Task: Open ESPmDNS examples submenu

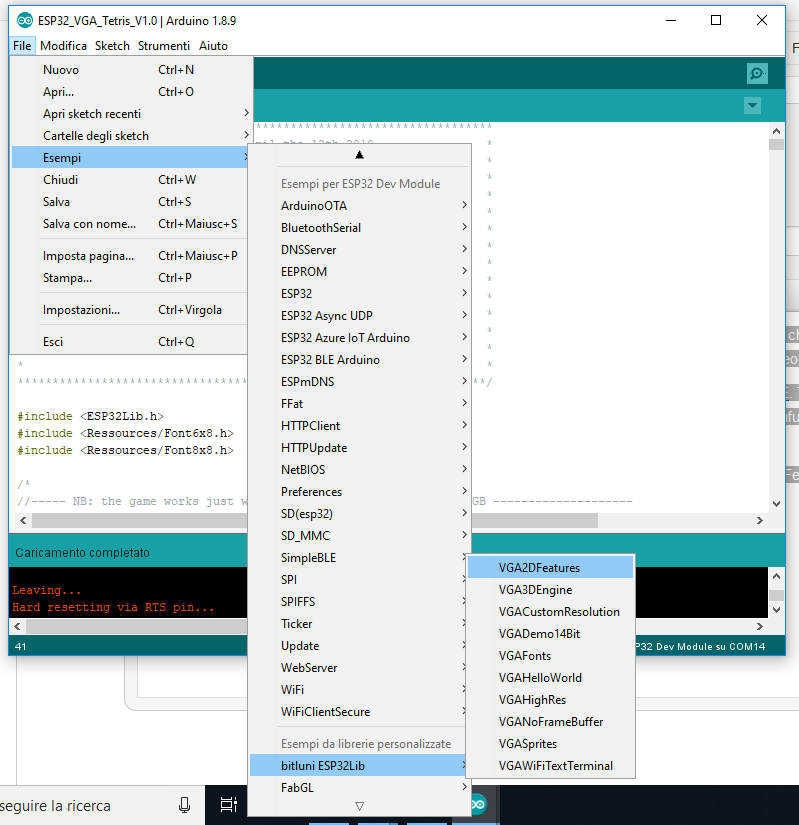Action: point(360,382)
